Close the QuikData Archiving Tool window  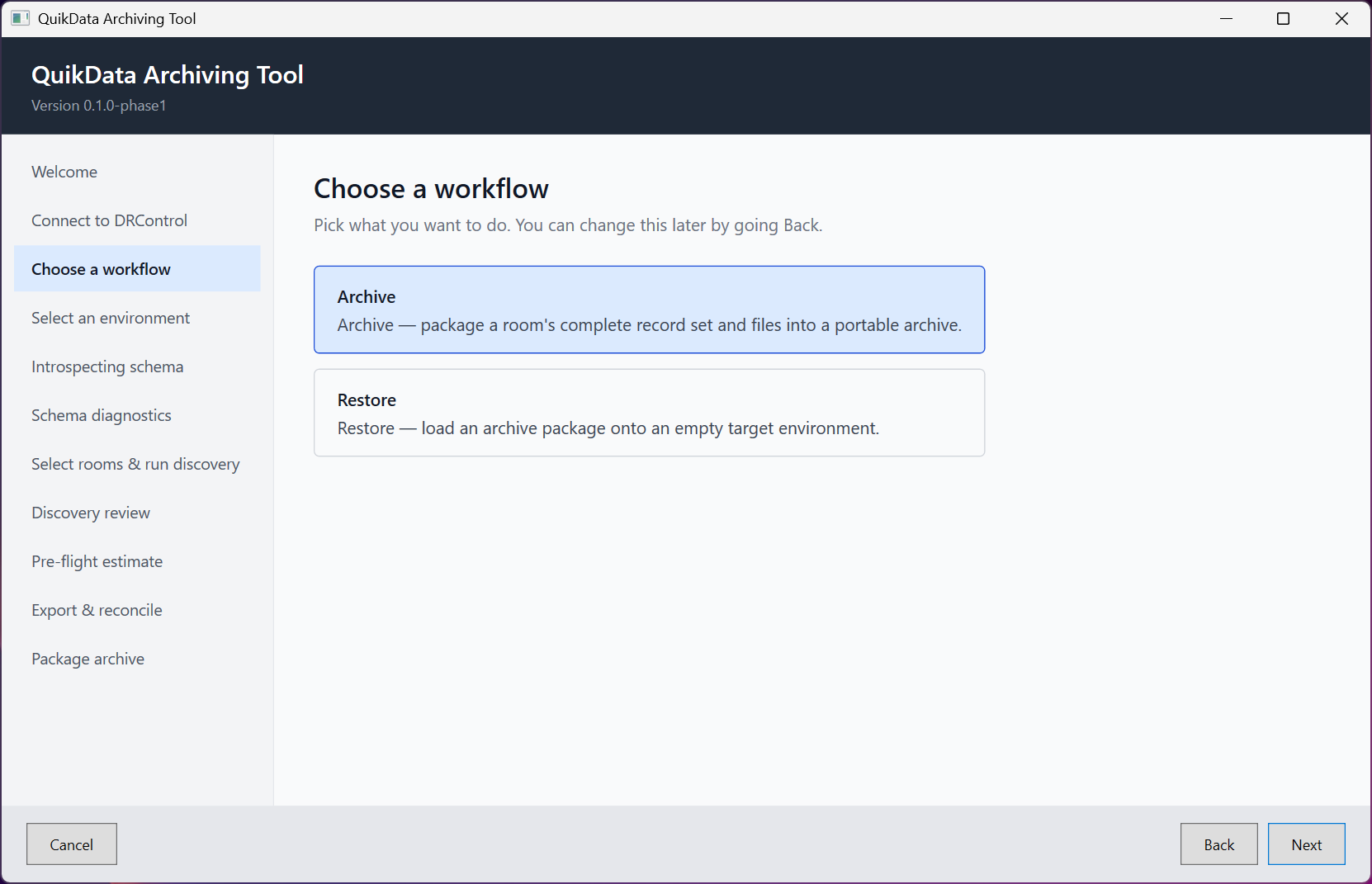[1341, 18]
